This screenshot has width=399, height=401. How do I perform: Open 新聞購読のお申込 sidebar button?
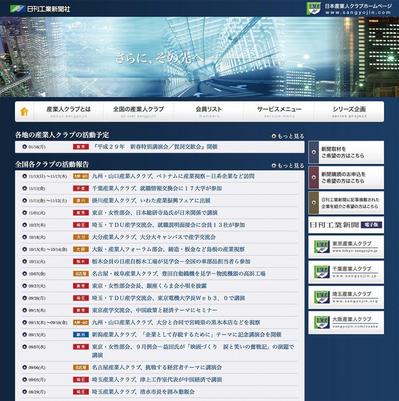pos(346,178)
